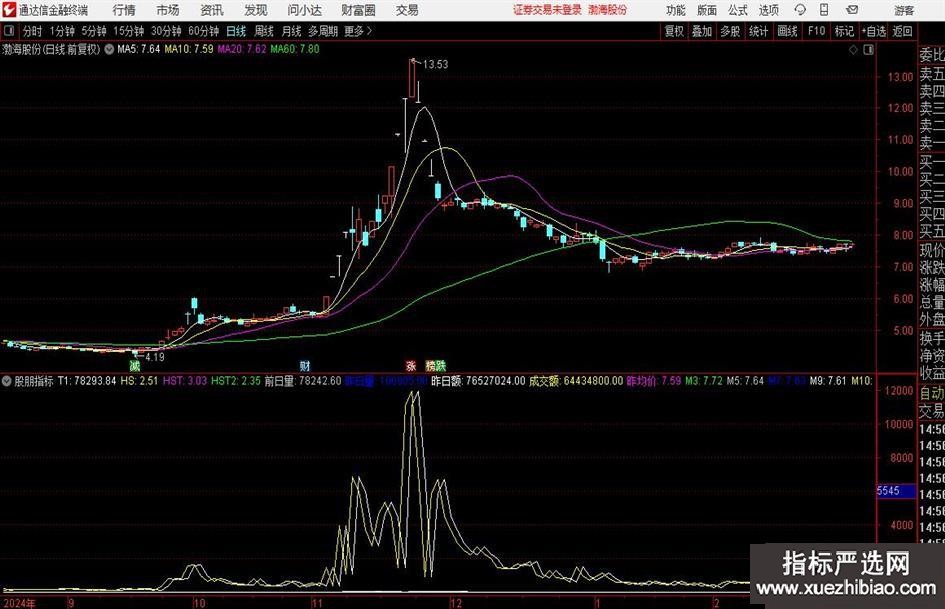
Task: Click 证券交易未登录 login link
Action: 547,10
